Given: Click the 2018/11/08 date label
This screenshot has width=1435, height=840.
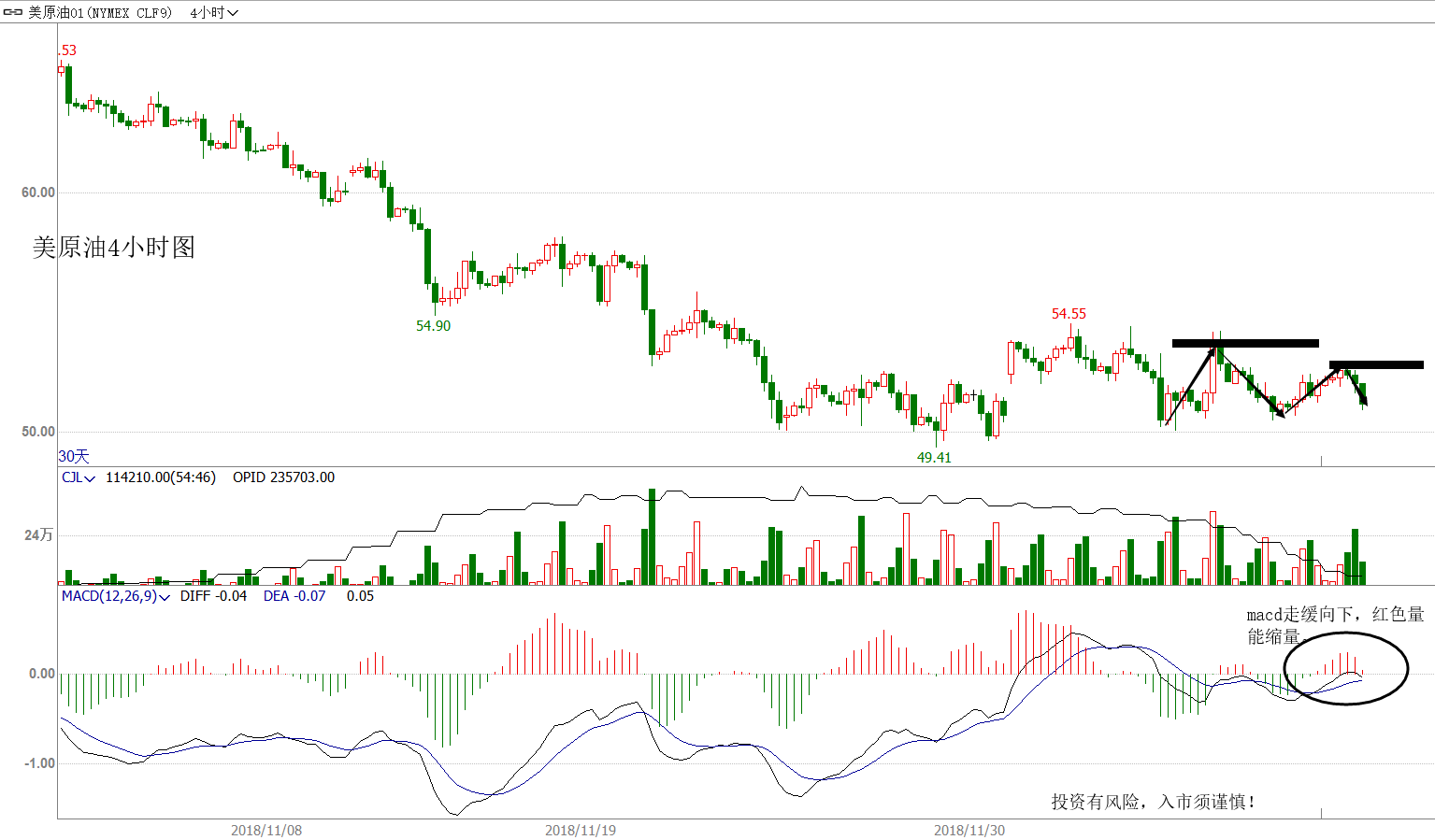Looking at the screenshot, I should [266, 830].
